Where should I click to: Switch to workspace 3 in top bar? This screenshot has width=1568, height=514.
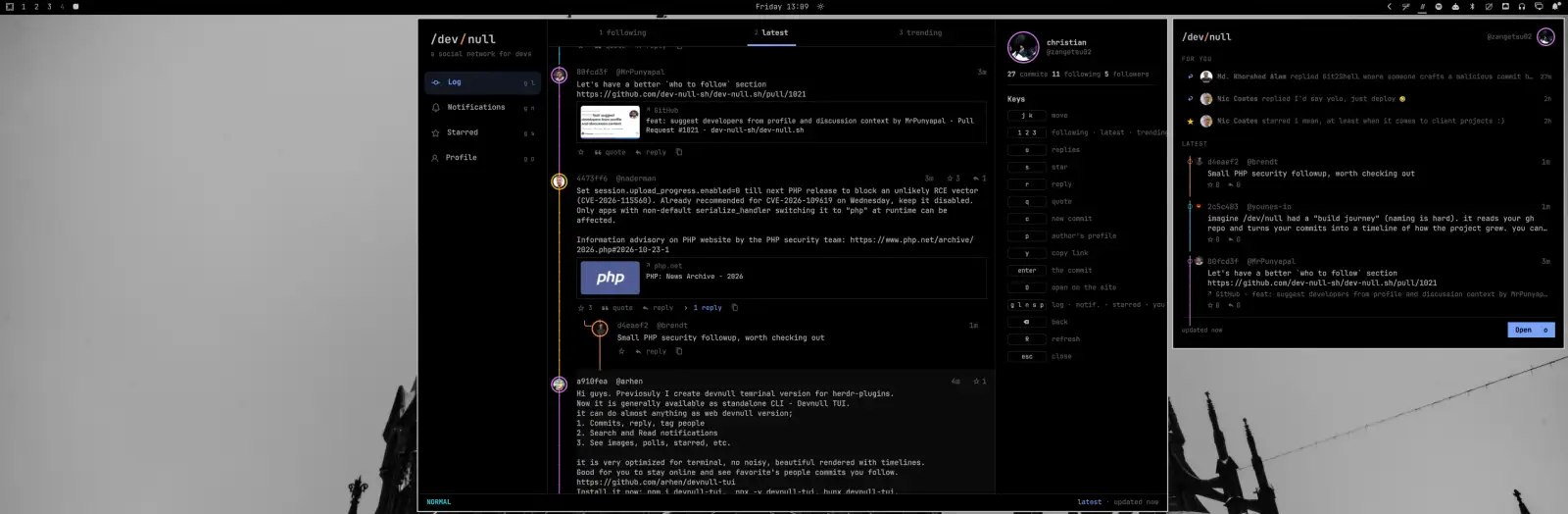click(x=49, y=6)
